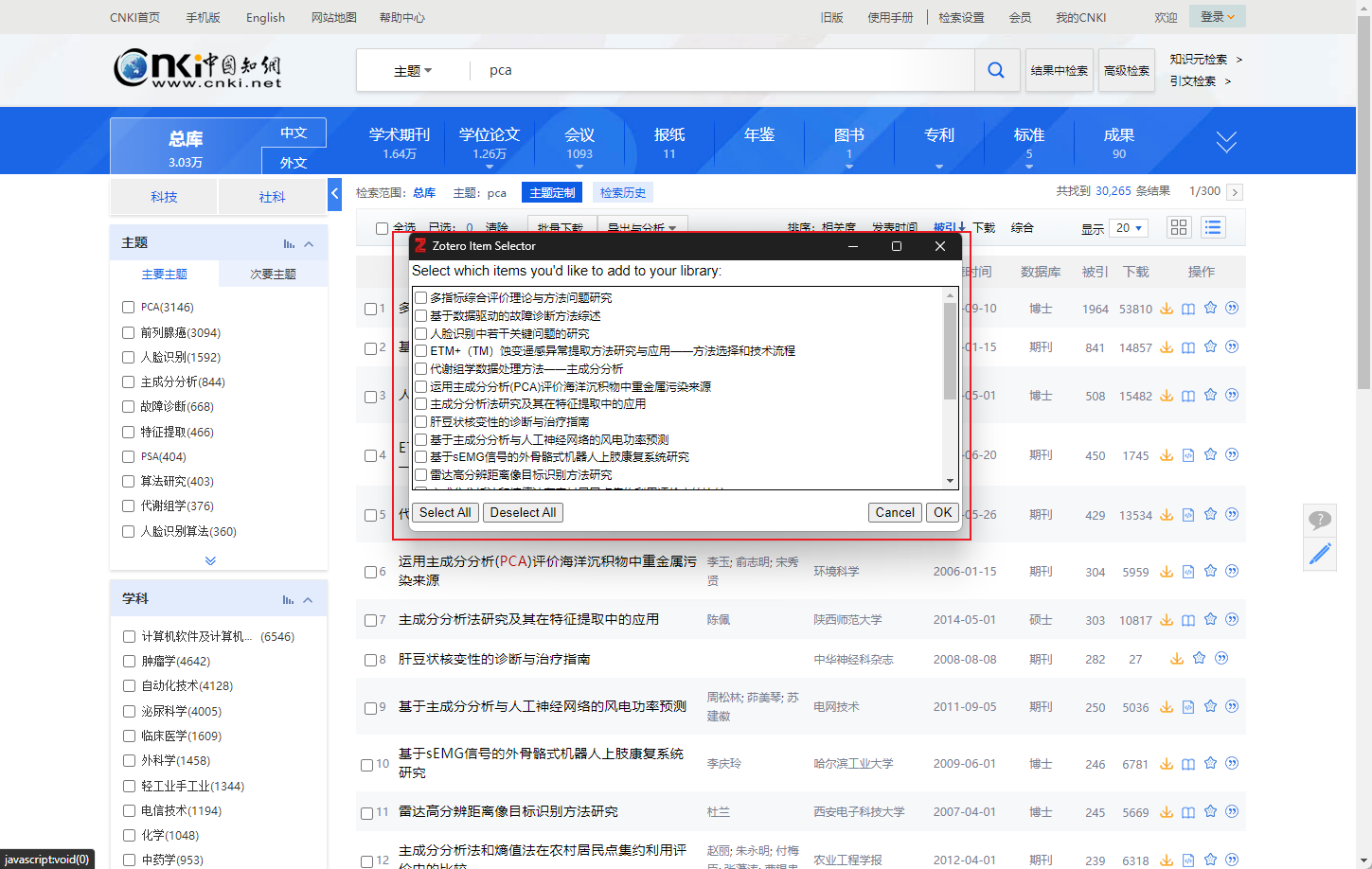1372x869 pixels.
Task: Cancel the Zotero Item Selector
Action: pyautogui.click(x=895, y=512)
